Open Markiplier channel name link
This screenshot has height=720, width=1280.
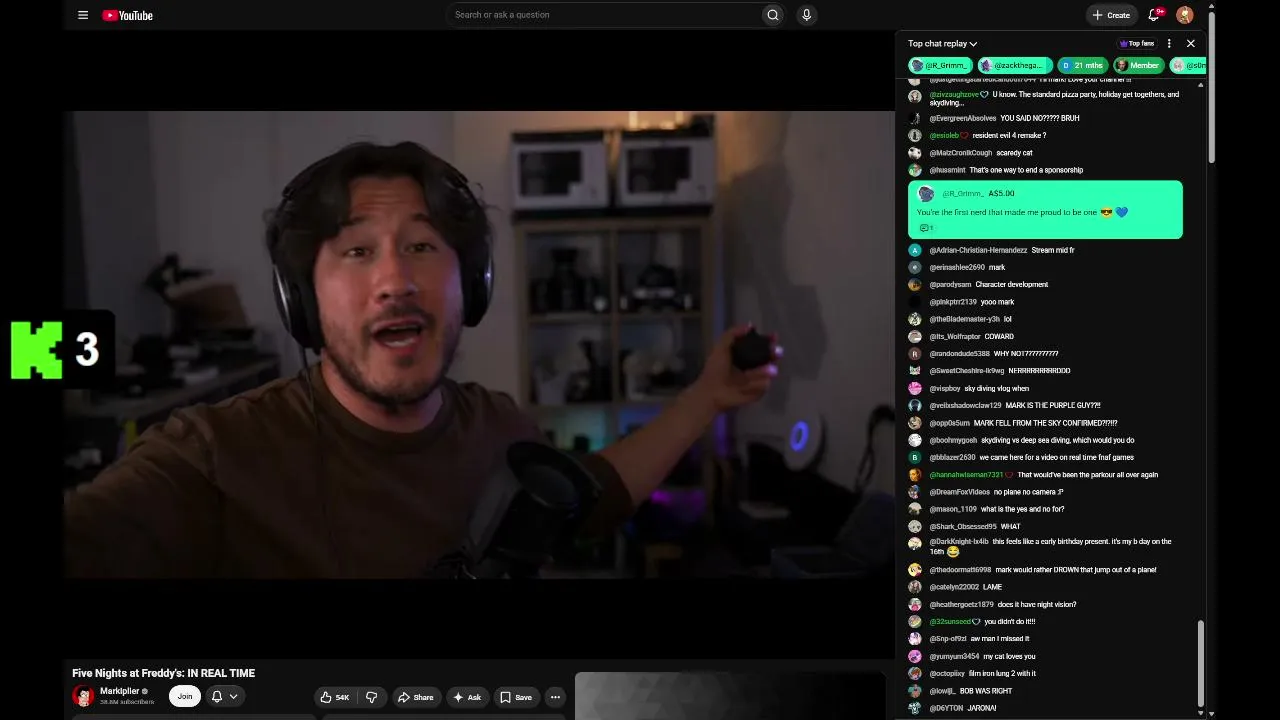119,691
